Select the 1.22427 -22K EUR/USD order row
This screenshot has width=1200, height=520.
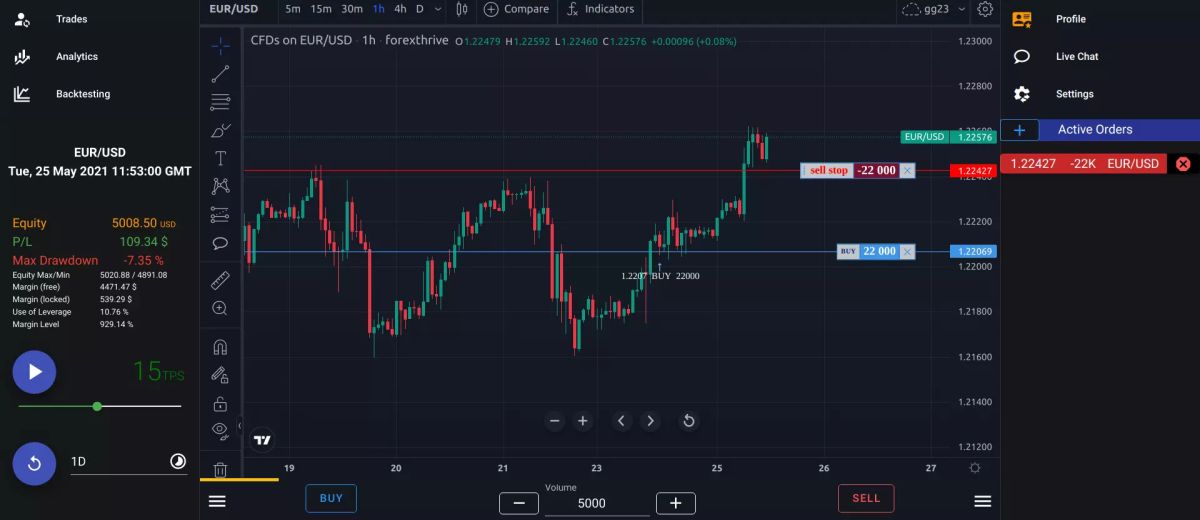point(1084,164)
